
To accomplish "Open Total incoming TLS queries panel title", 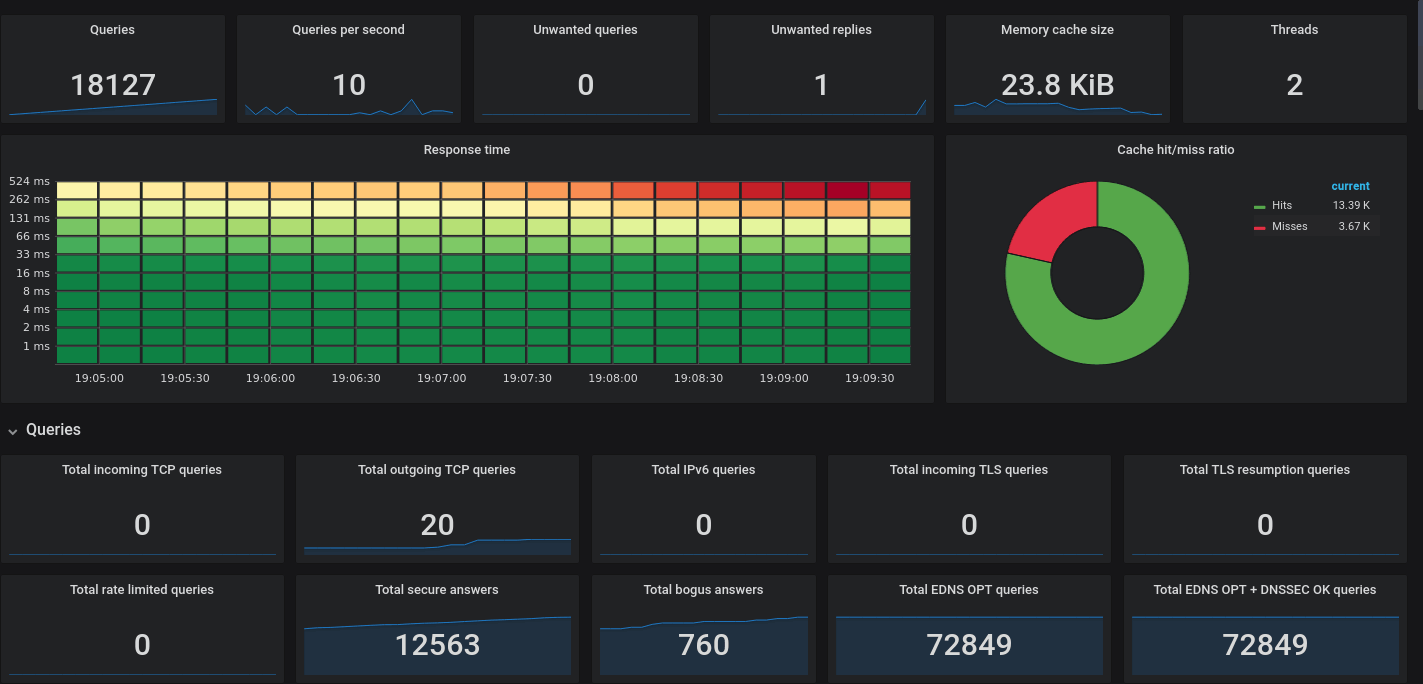I will [x=969, y=470].
